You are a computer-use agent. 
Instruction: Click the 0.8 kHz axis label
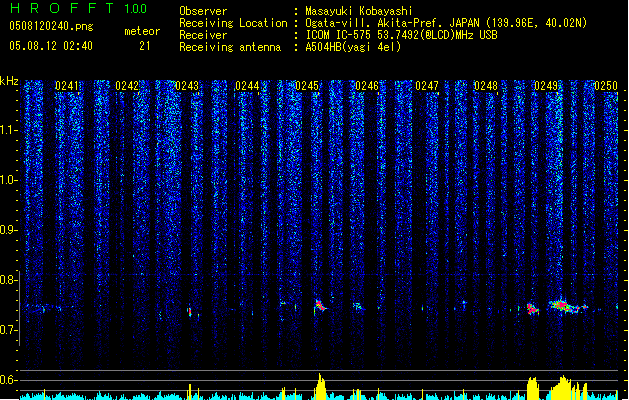tap(9, 280)
